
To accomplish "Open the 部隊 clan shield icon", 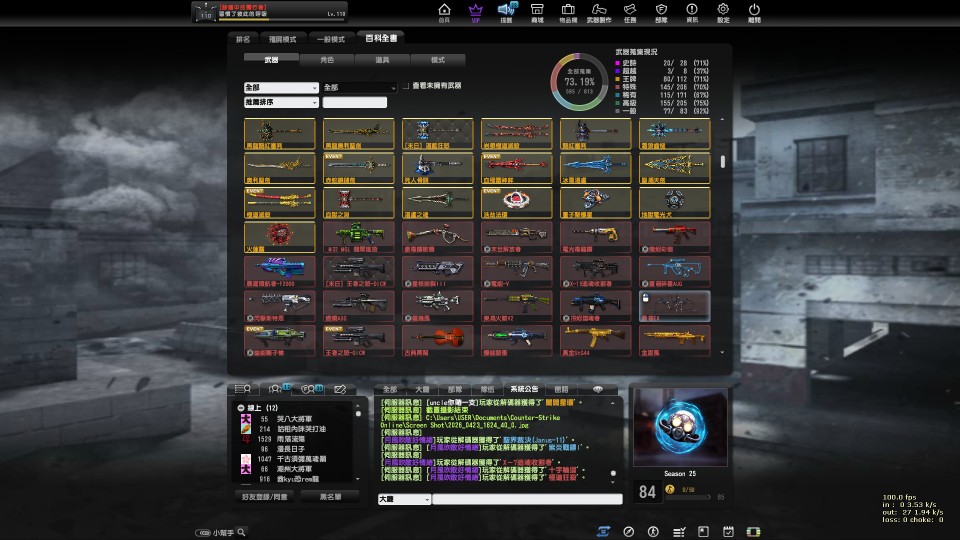I will pos(661,12).
